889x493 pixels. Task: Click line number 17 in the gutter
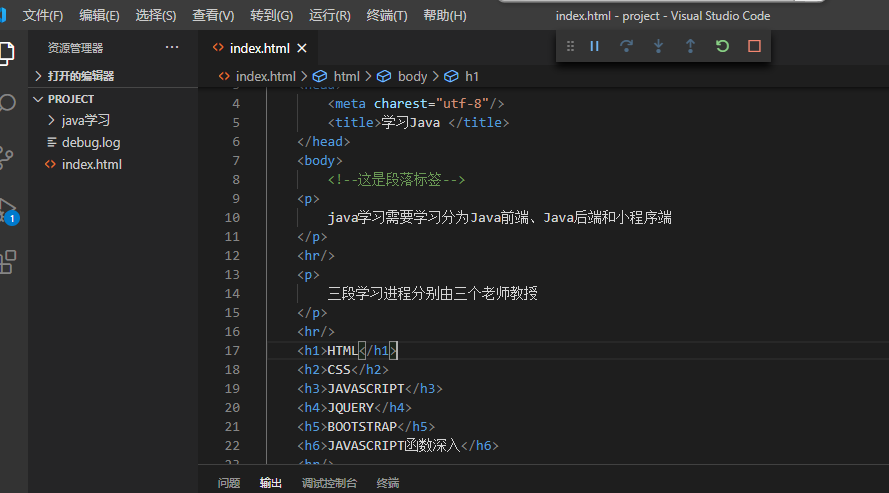pos(232,351)
